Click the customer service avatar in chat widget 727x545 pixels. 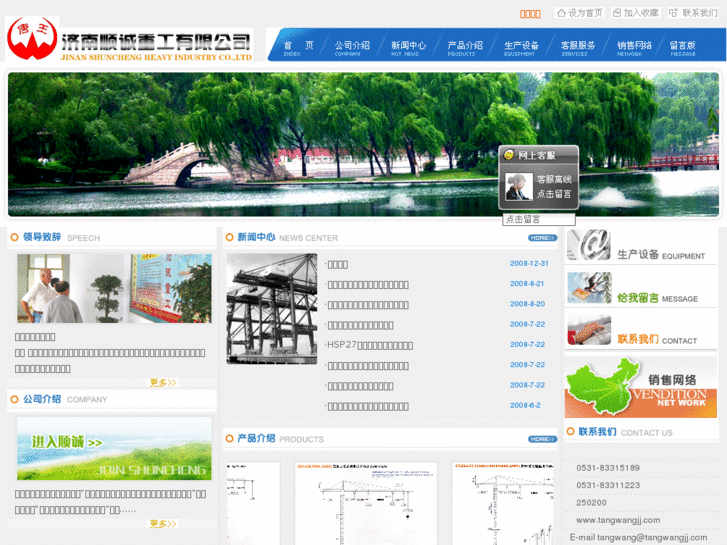pyautogui.click(x=518, y=187)
